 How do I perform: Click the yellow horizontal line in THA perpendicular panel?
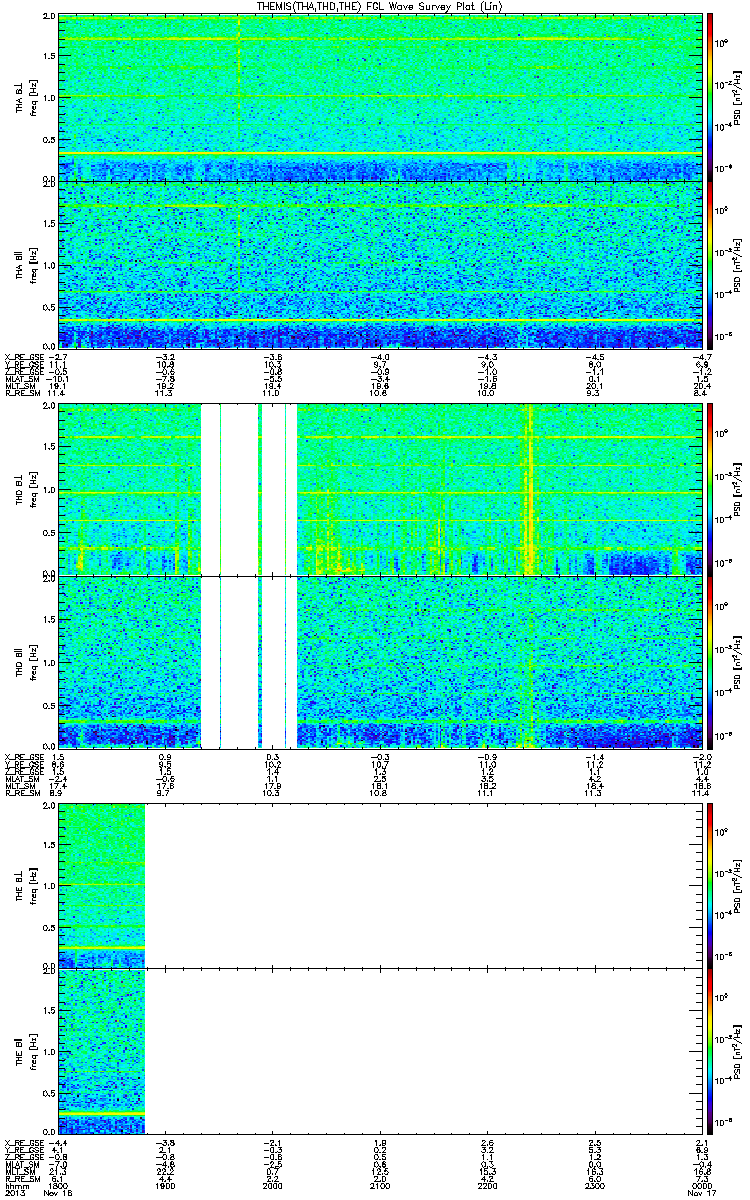pyautogui.click(x=381, y=153)
